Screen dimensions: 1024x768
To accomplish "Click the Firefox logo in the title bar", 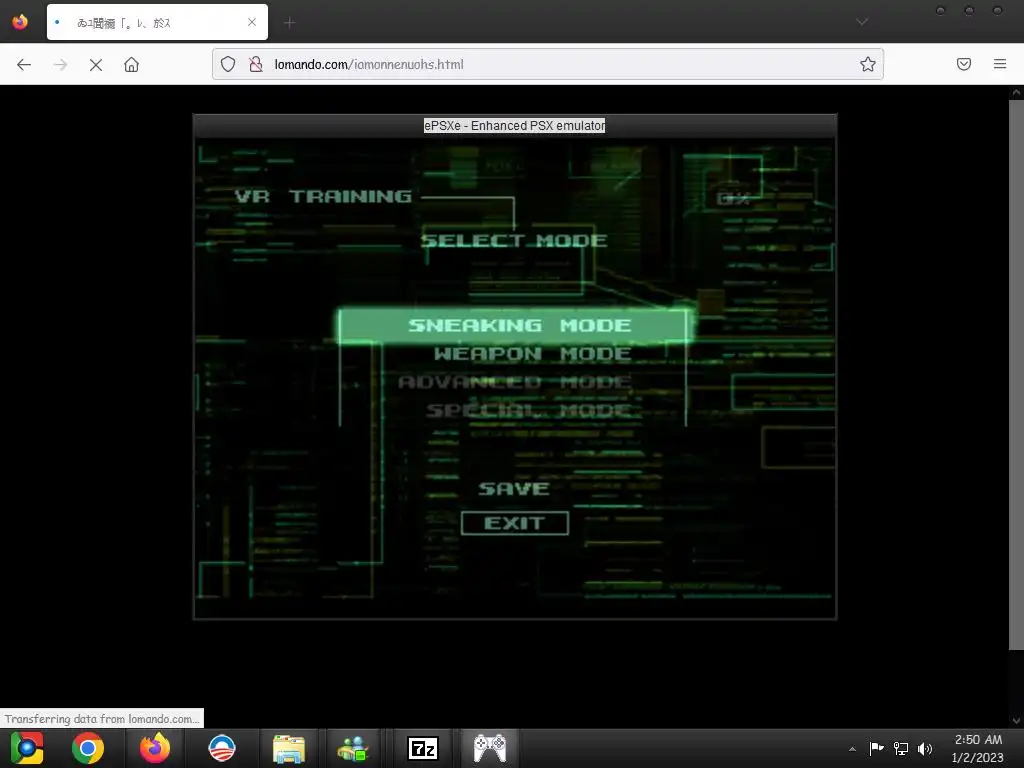I will pos(20,22).
